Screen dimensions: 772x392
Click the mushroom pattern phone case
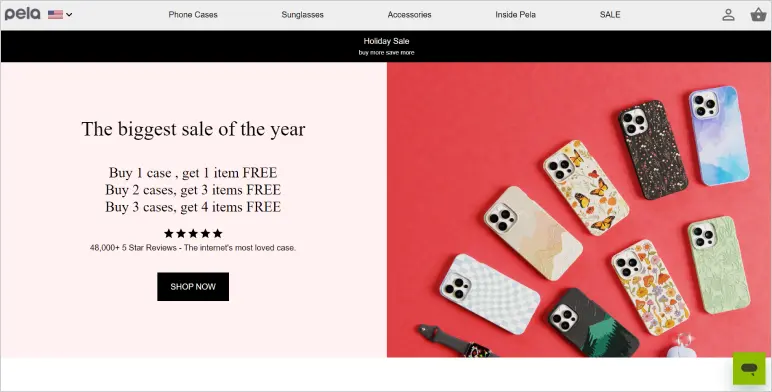pos(650,287)
